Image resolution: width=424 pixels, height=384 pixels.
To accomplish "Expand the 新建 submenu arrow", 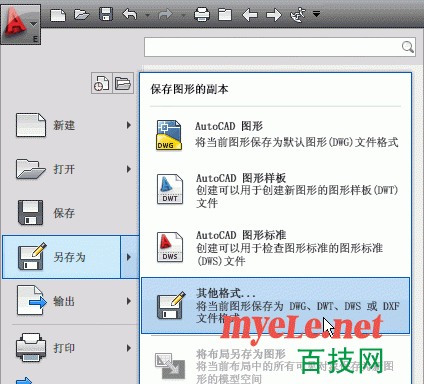I will tap(129, 125).
